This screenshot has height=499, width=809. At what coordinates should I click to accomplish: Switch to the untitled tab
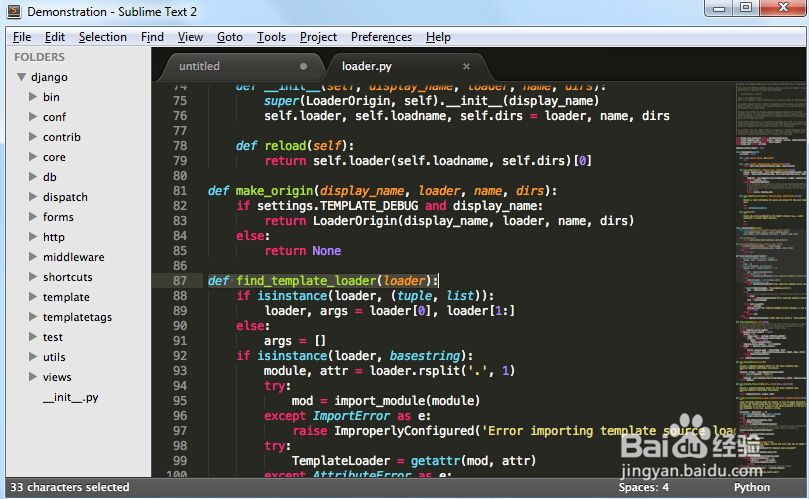[240, 66]
